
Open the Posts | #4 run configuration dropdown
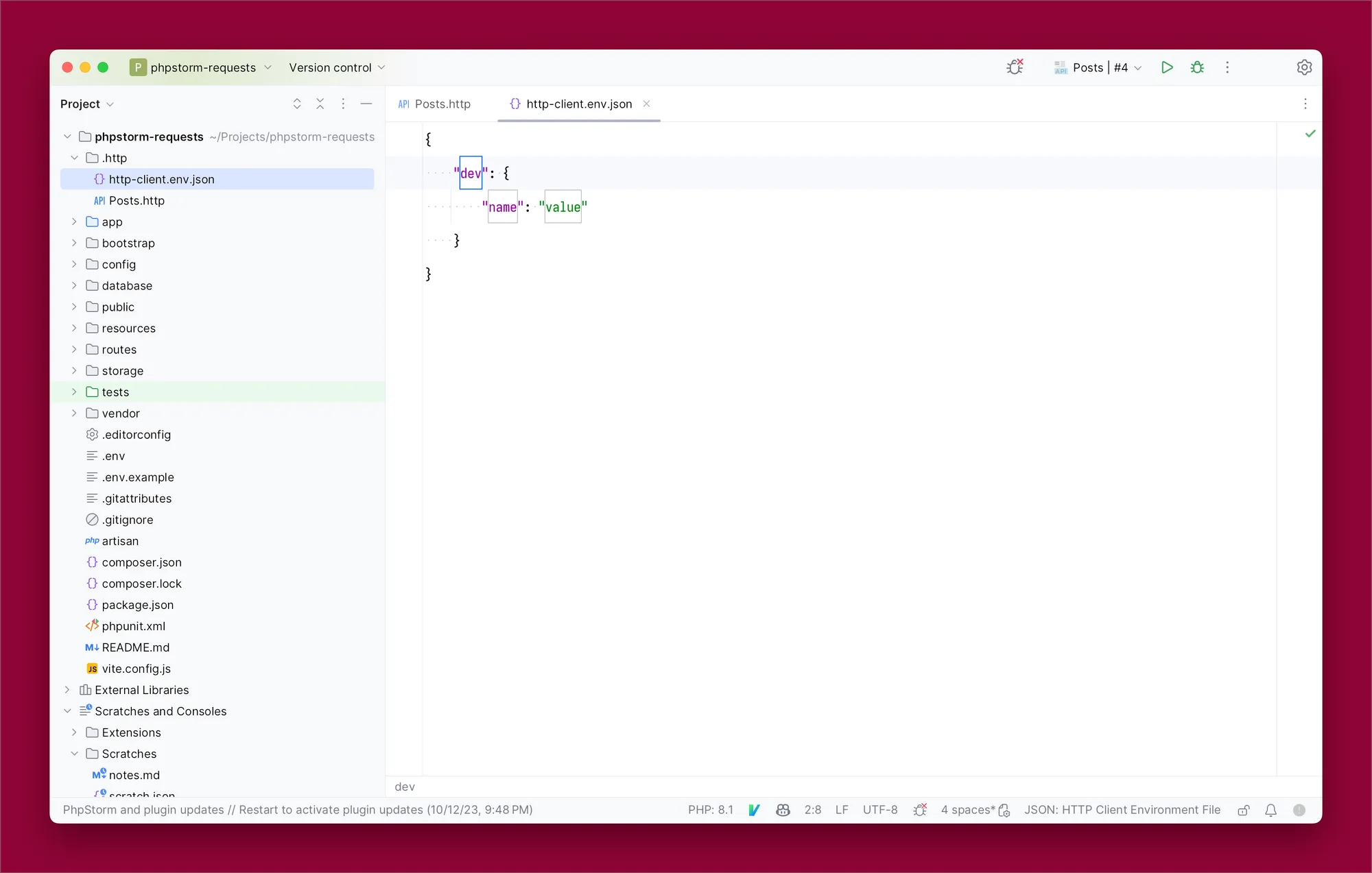[x=1098, y=67]
